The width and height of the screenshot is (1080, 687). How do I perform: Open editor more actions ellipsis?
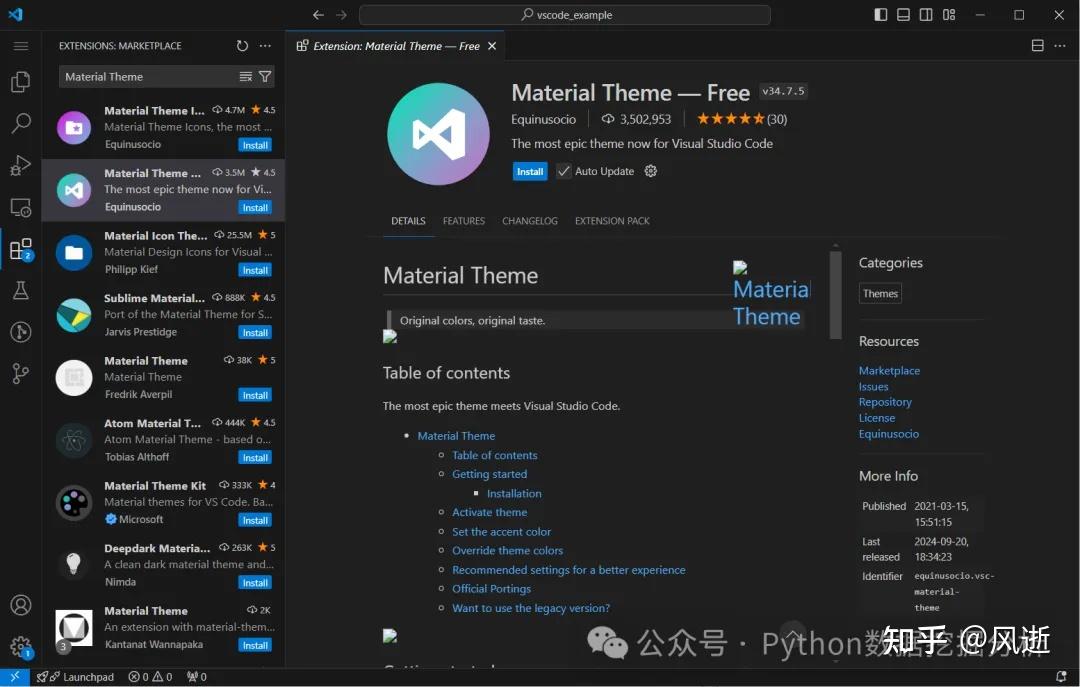[1060, 45]
